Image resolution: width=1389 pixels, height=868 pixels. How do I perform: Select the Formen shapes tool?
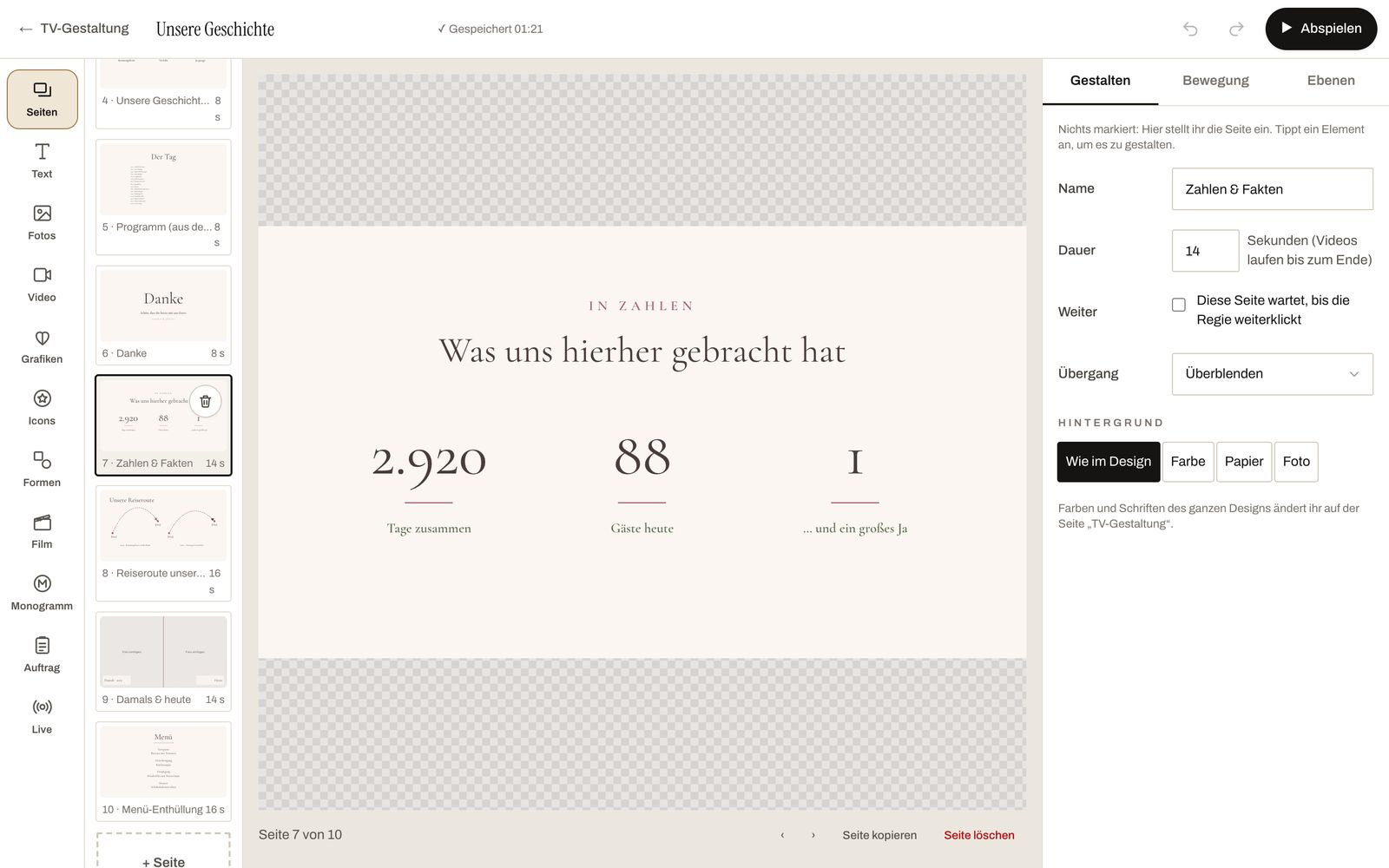pyautogui.click(x=42, y=470)
